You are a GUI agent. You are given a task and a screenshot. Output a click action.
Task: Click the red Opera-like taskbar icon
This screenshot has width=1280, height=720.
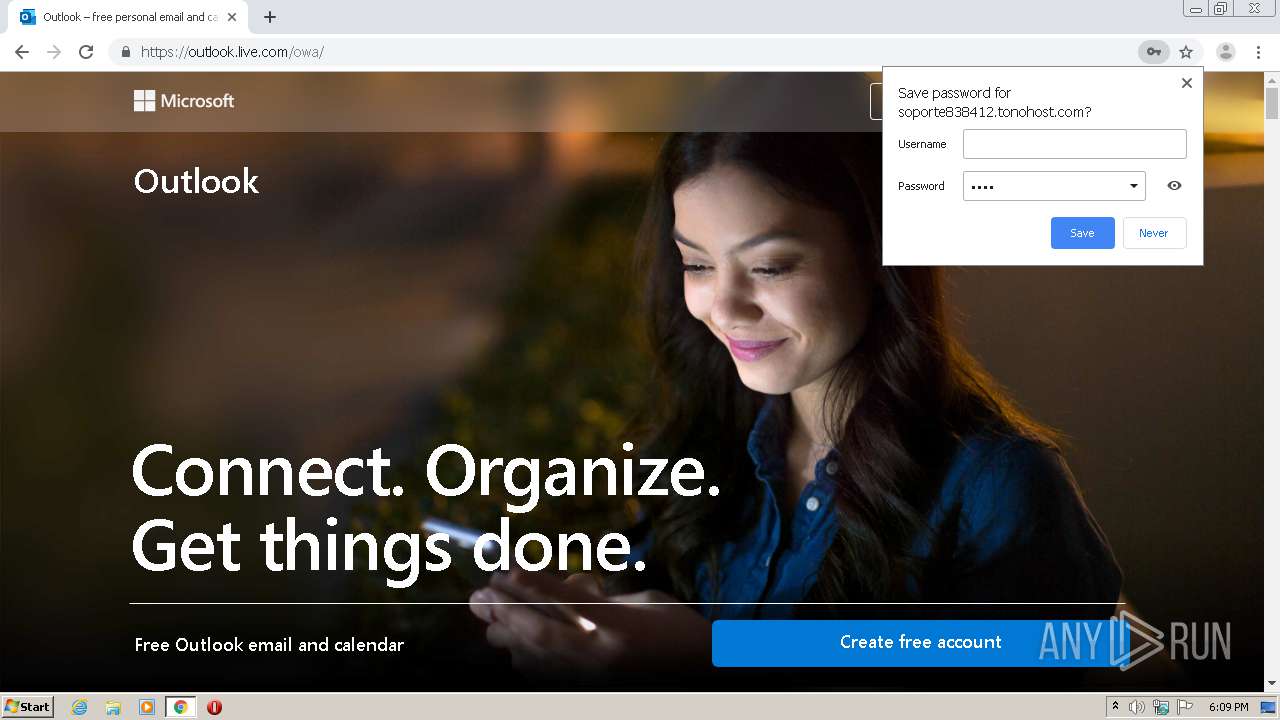tap(214, 707)
